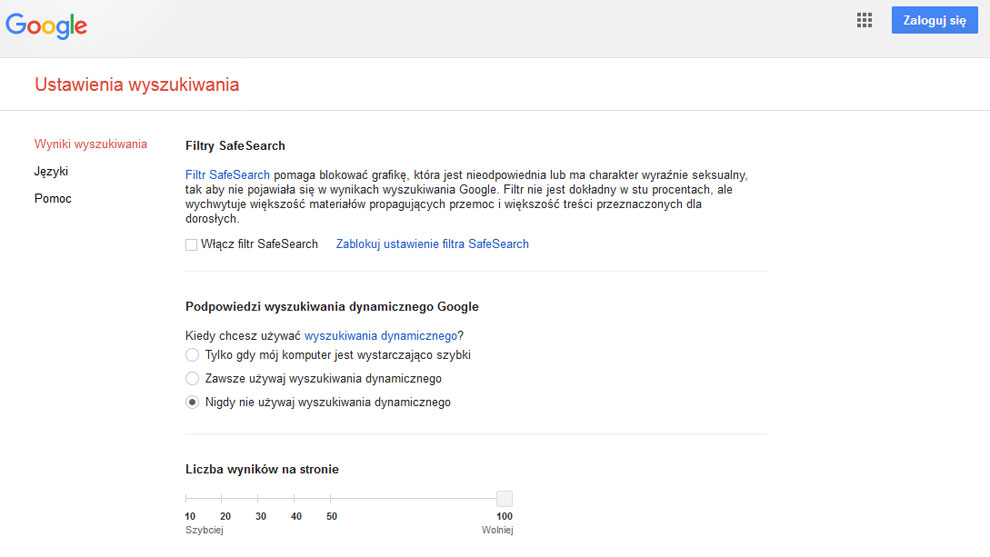The image size is (990, 557).
Task: Click the Google logo
Action: [x=46, y=25]
